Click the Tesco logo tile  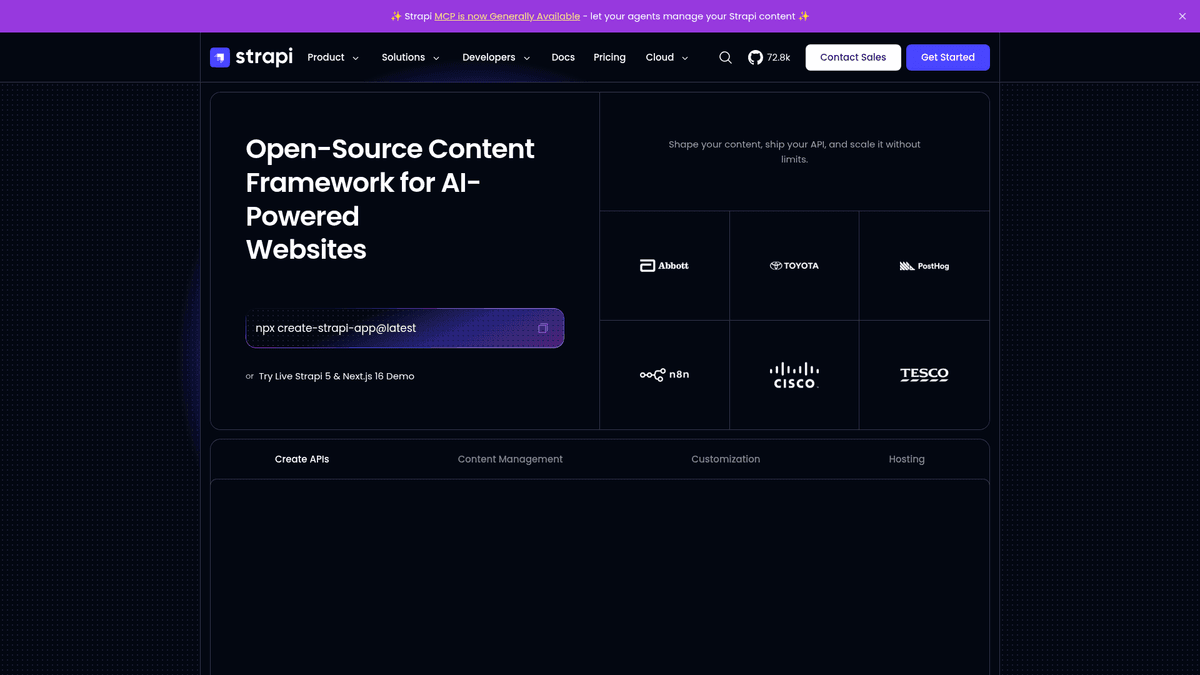(x=924, y=375)
